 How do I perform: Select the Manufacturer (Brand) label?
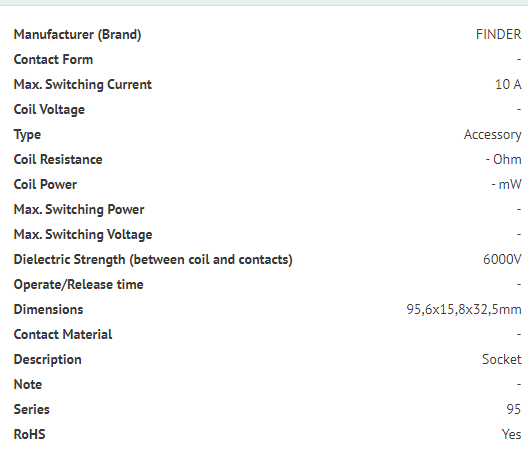point(77,35)
